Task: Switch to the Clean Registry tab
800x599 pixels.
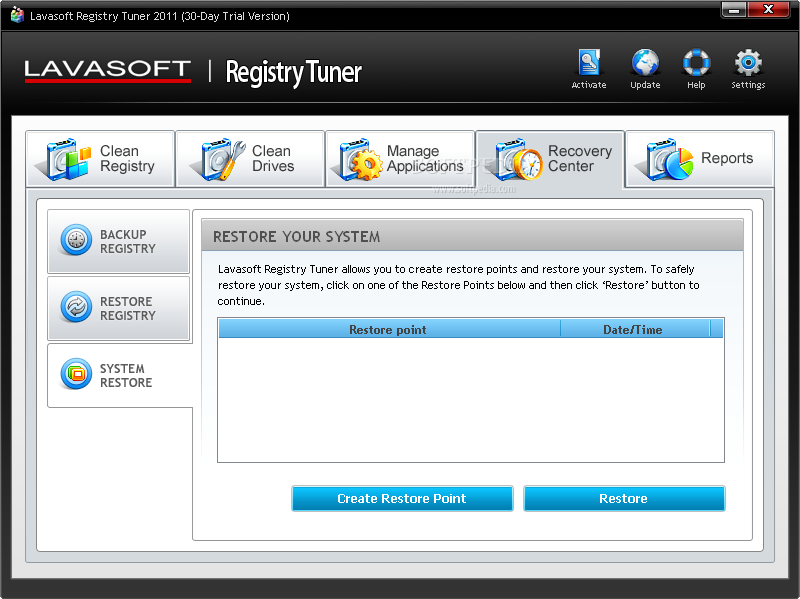Action: [x=100, y=159]
